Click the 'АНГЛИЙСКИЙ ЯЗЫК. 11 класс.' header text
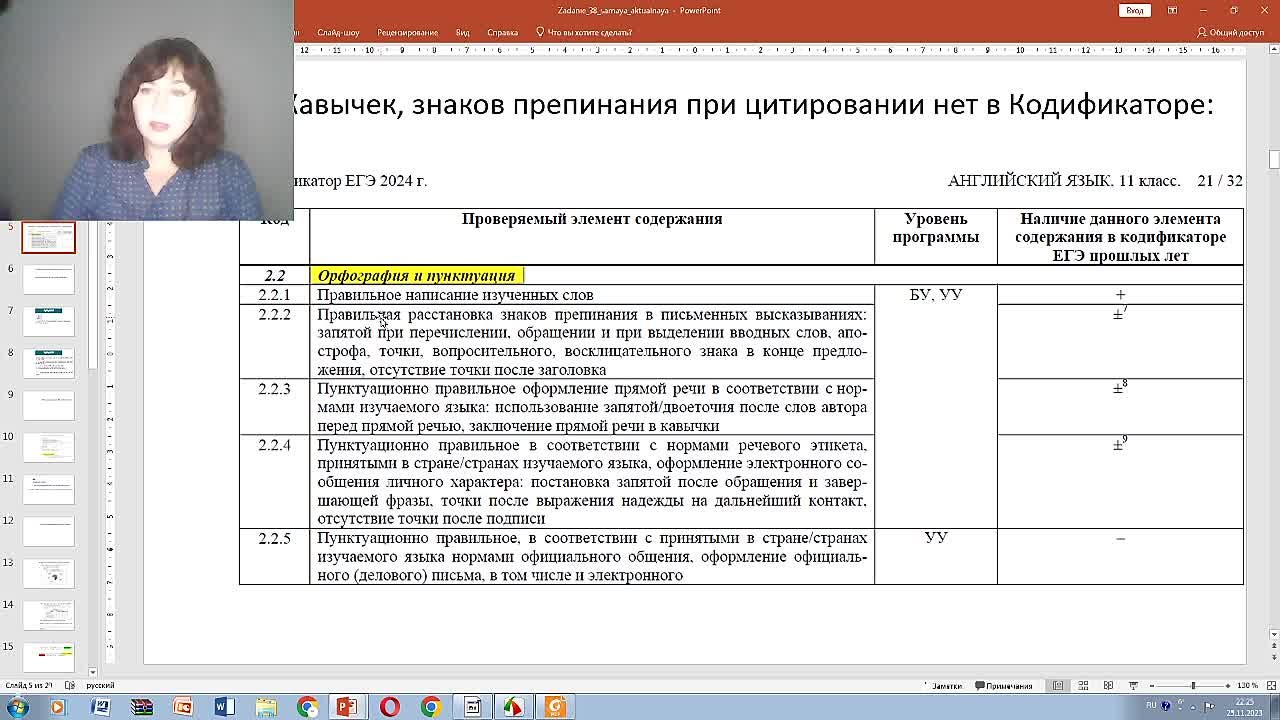 pyautogui.click(x=1064, y=181)
